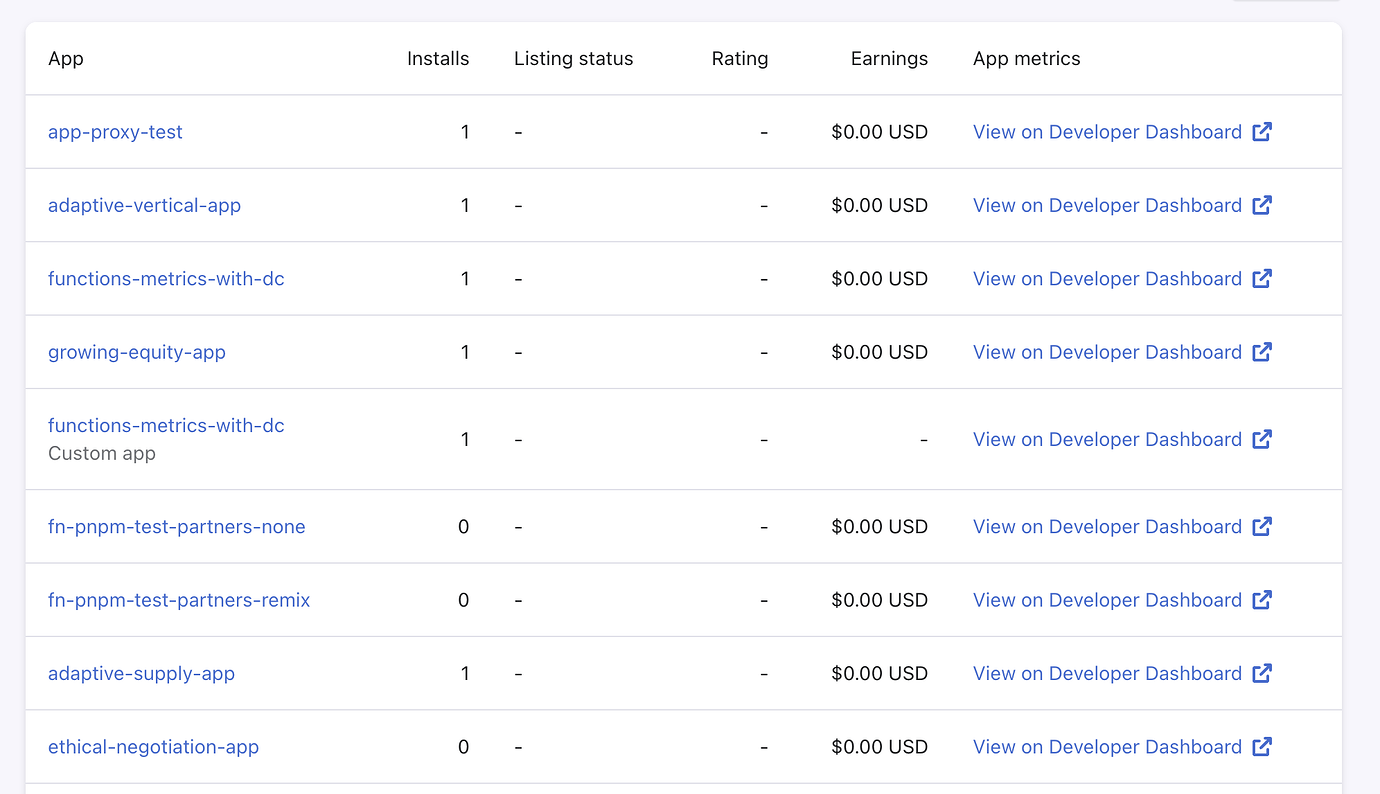
Task: Open the adaptive-vertical-app link
Action: click(144, 205)
